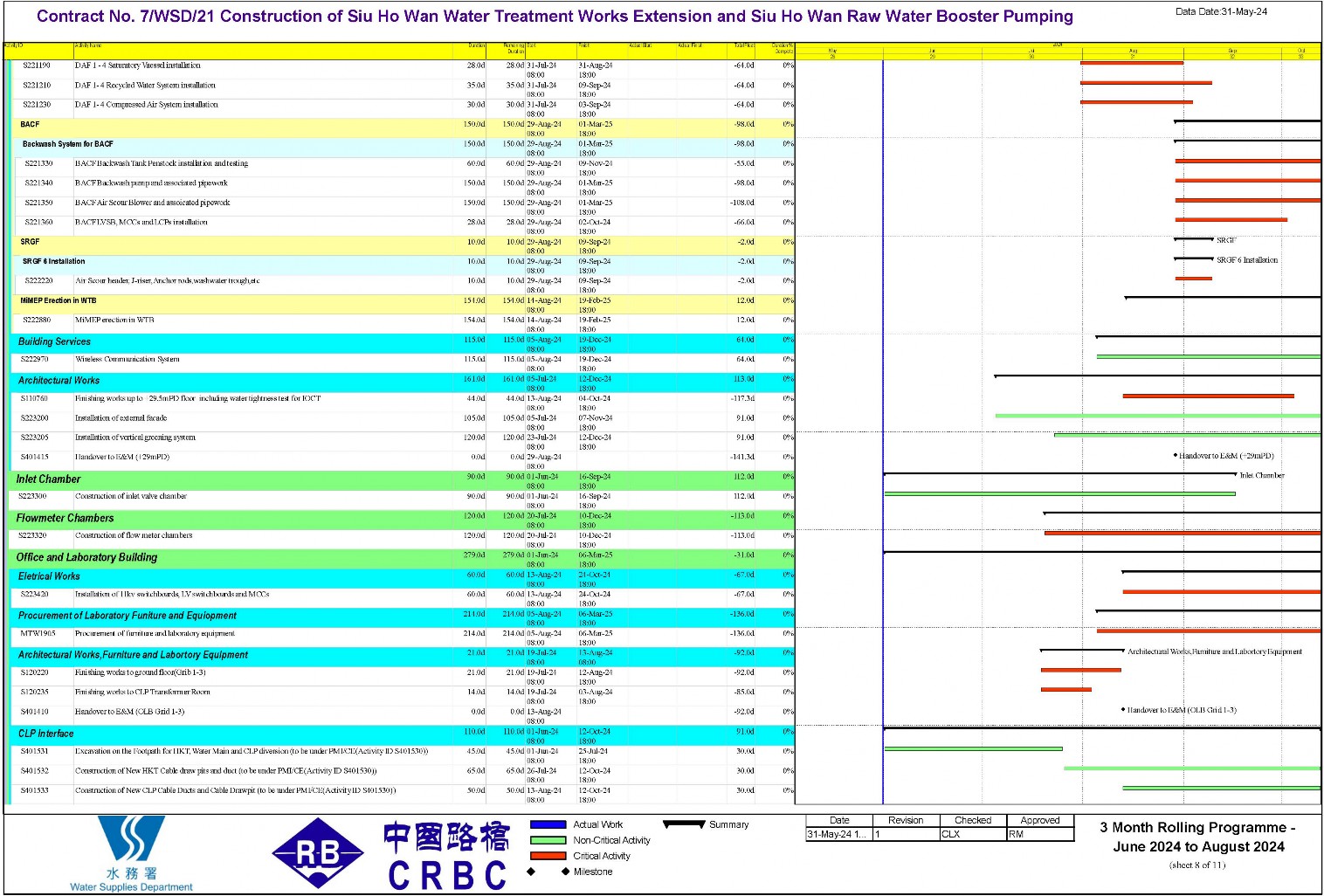Click the blue Actual Work legend swatch

(x=548, y=824)
